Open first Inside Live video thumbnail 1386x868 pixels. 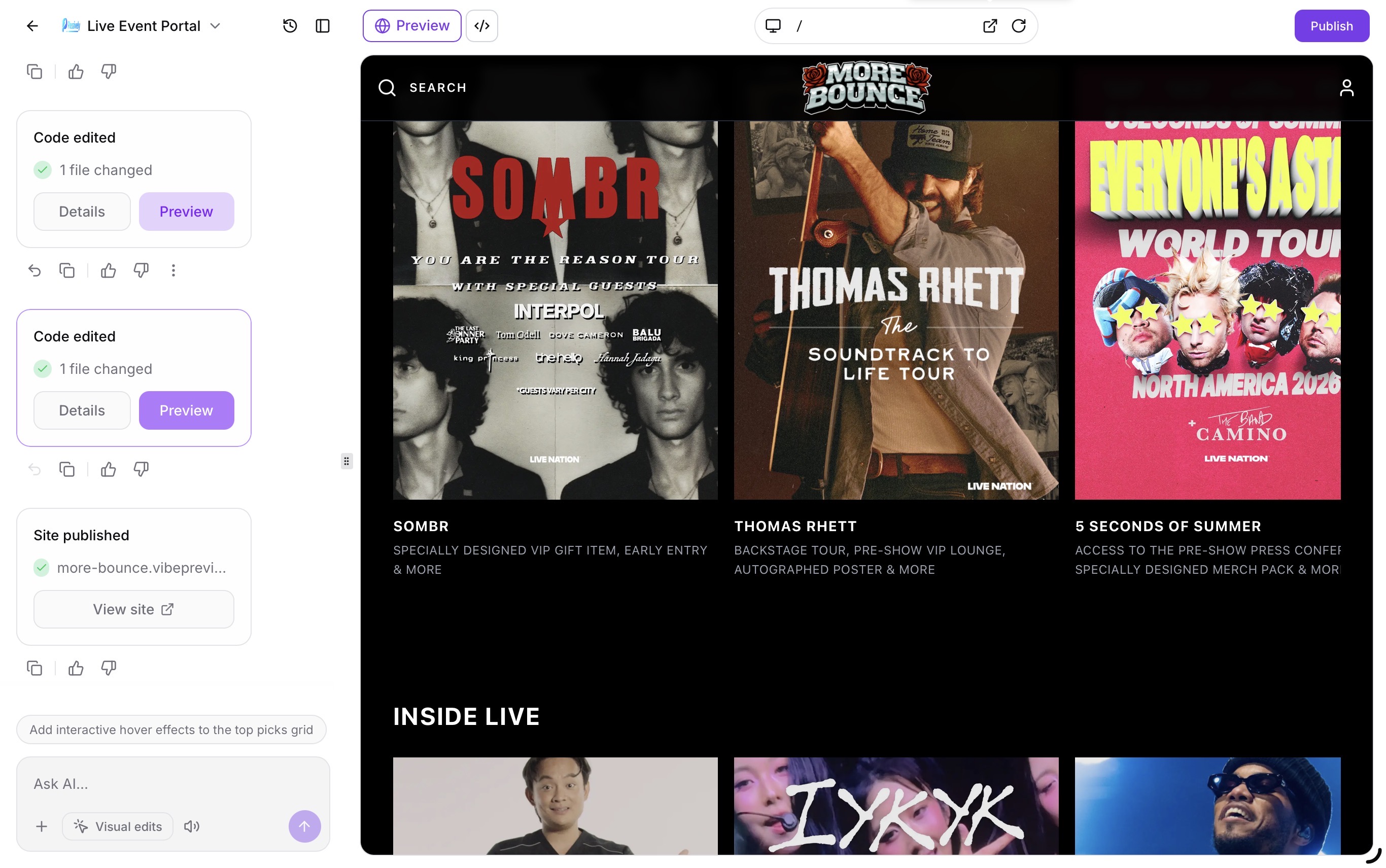point(555,806)
